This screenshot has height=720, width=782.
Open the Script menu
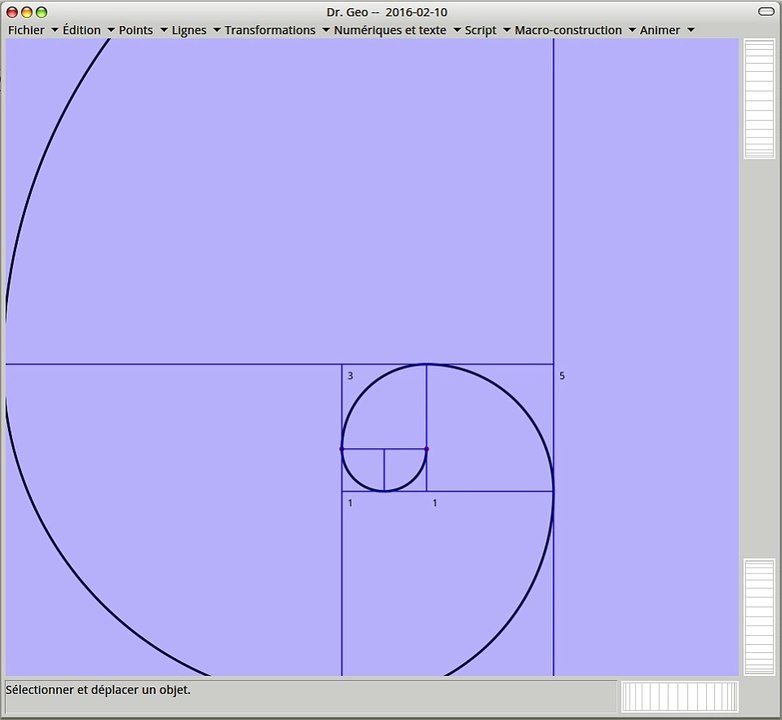(x=480, y=30)
